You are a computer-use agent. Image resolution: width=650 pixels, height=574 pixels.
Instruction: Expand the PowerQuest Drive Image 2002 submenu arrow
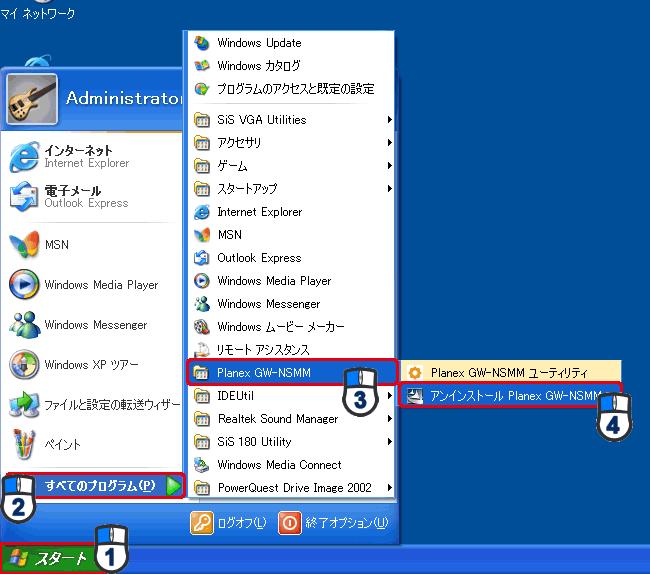coord(389,488)
